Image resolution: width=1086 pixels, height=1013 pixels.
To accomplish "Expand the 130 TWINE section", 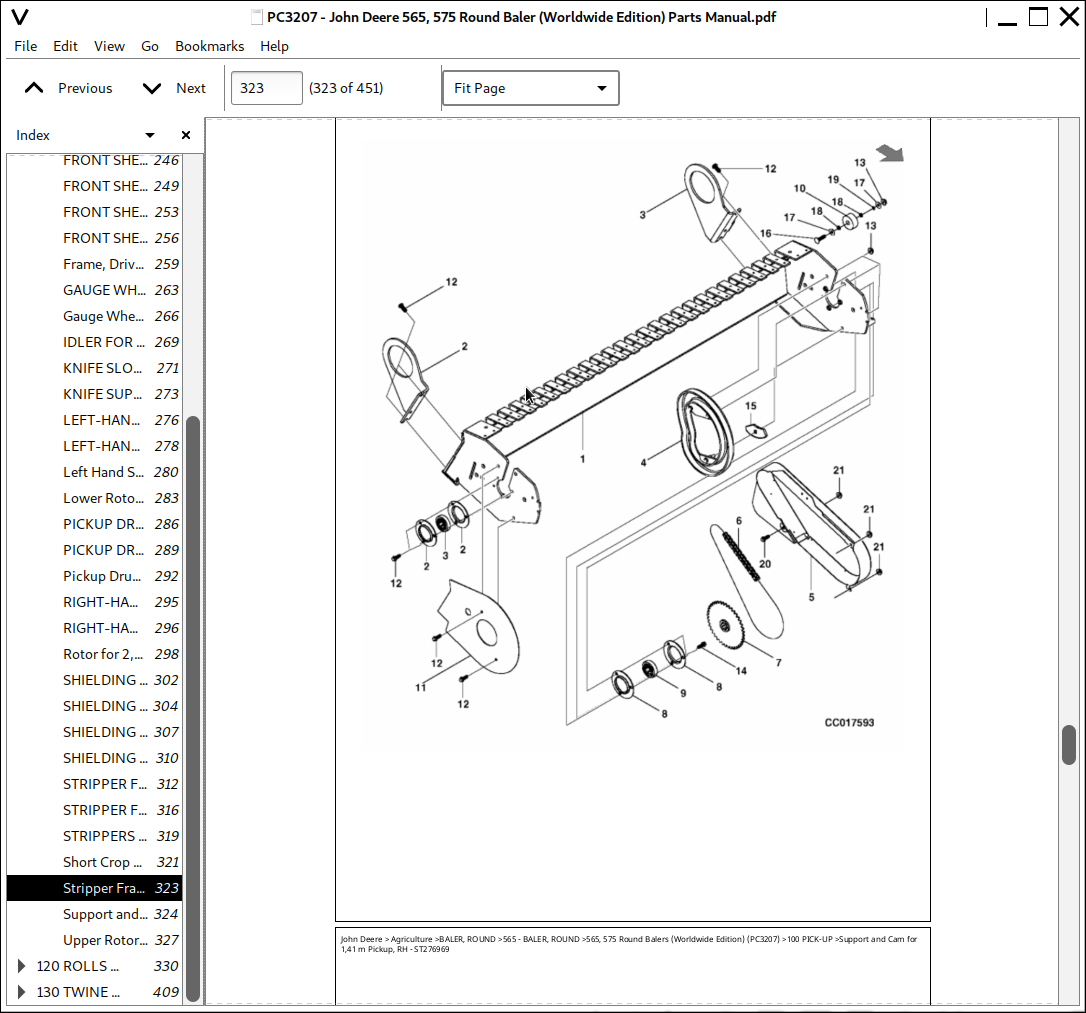I will [22, 992].
